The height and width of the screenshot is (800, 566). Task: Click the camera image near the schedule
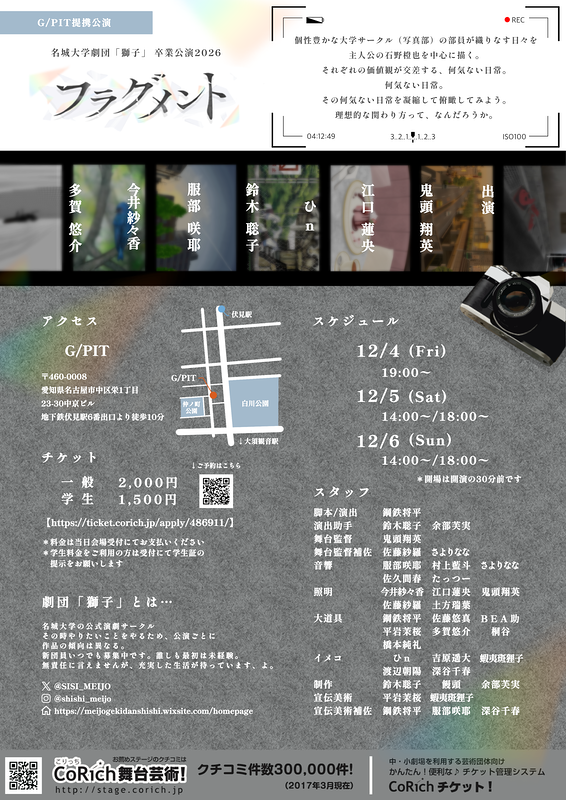(x=514, y=313)
